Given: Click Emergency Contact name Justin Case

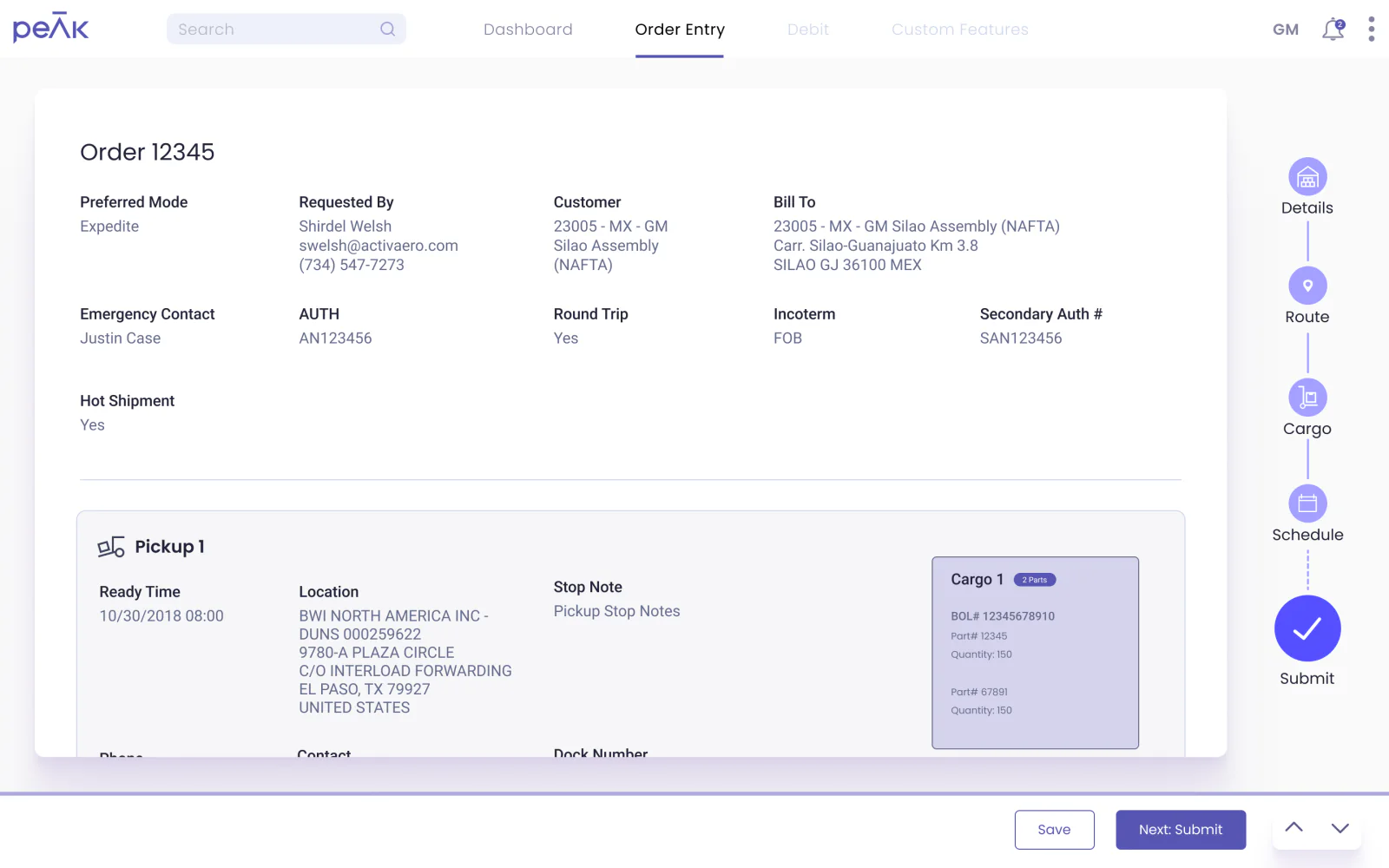Looking at the screenshot, I should (121, 339).
